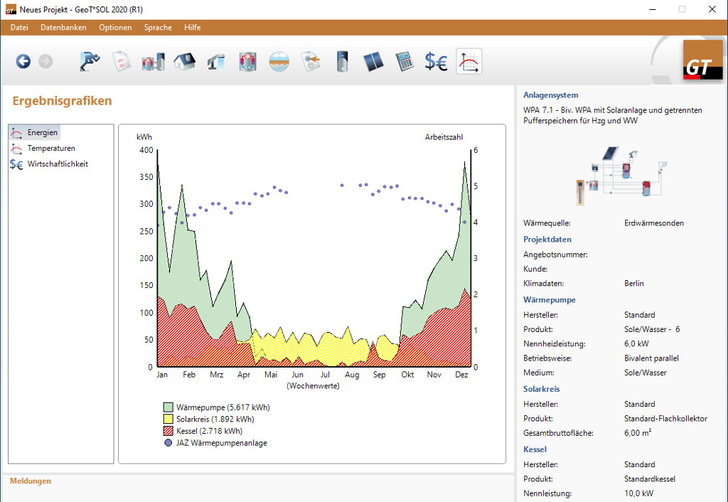This screenshot has height=502, width=728.
Task: Click the ground layer heat source icon
Action: [279, 62]
